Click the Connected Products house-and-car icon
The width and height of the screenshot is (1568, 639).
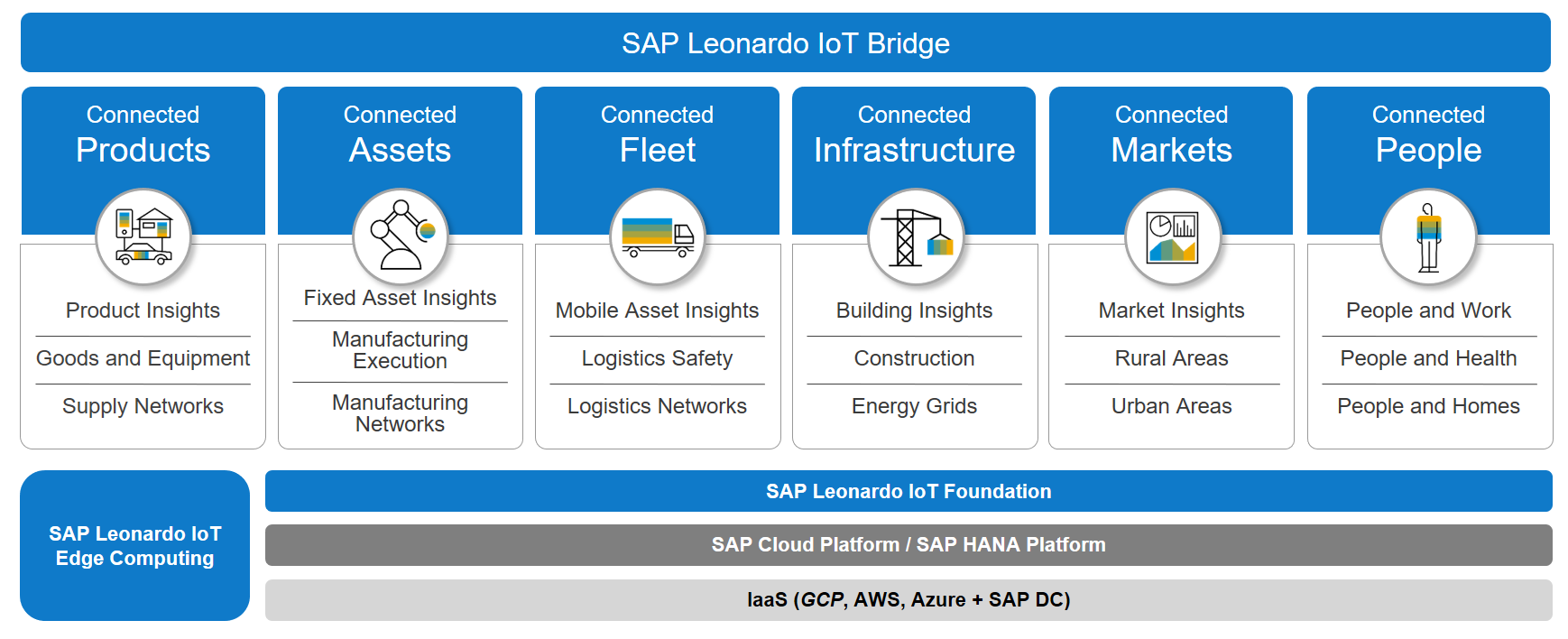pos(143,237)
